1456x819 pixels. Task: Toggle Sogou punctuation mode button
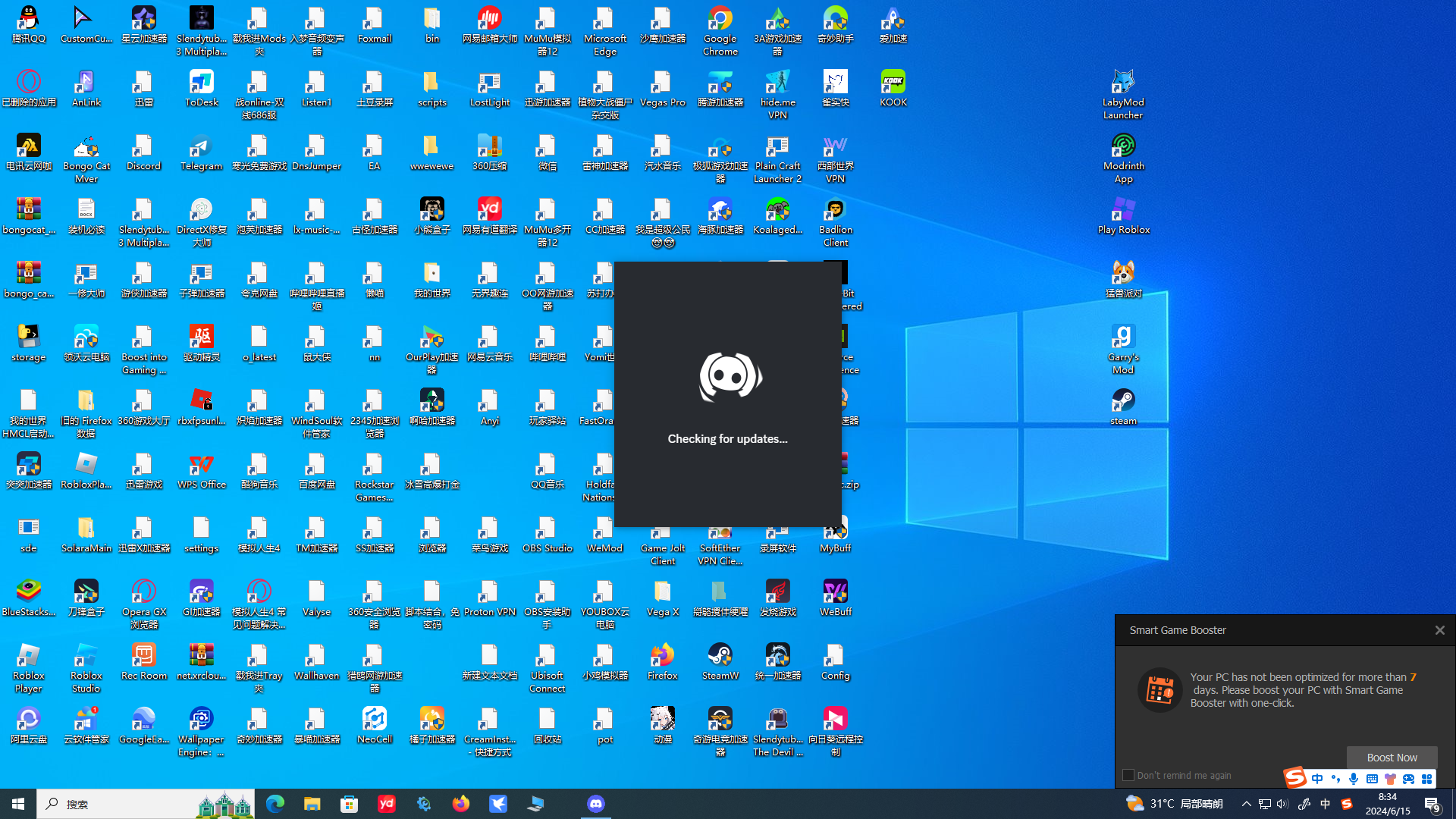(x=1335, y=779)
